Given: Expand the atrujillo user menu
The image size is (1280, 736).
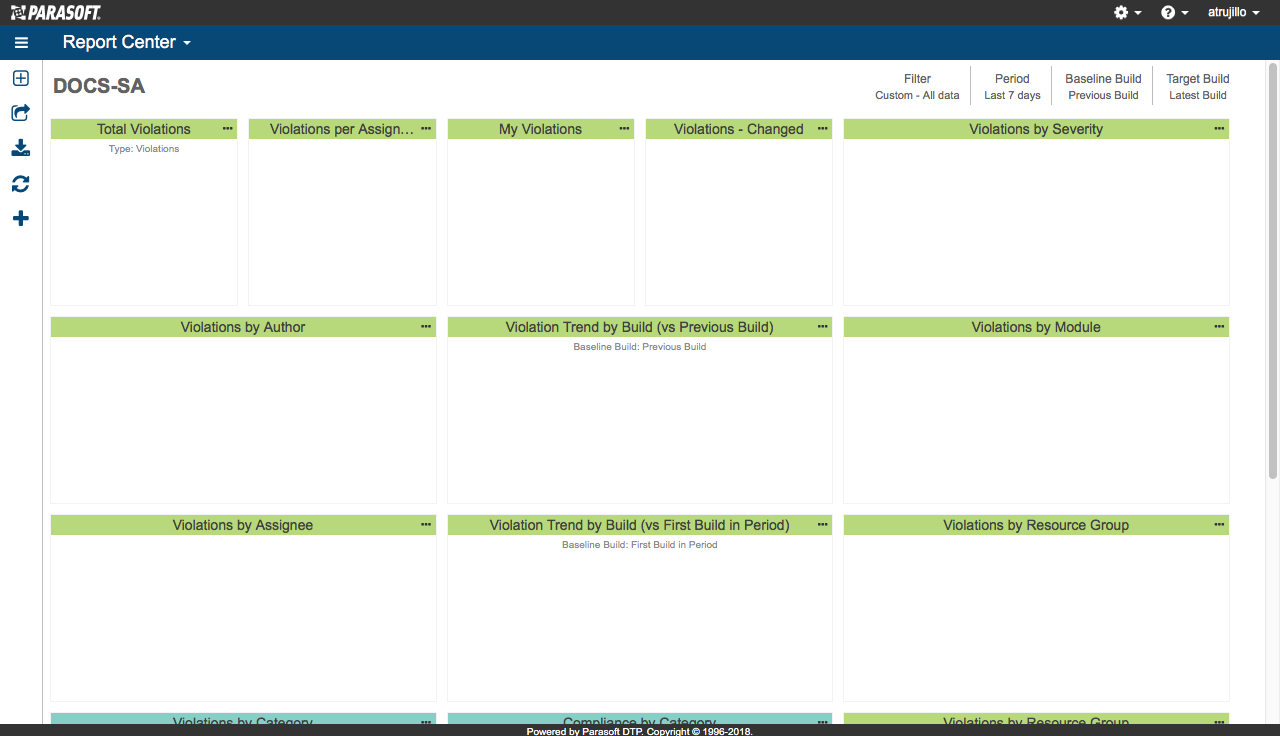Looking at the screenshot, I should (1233, 12).
